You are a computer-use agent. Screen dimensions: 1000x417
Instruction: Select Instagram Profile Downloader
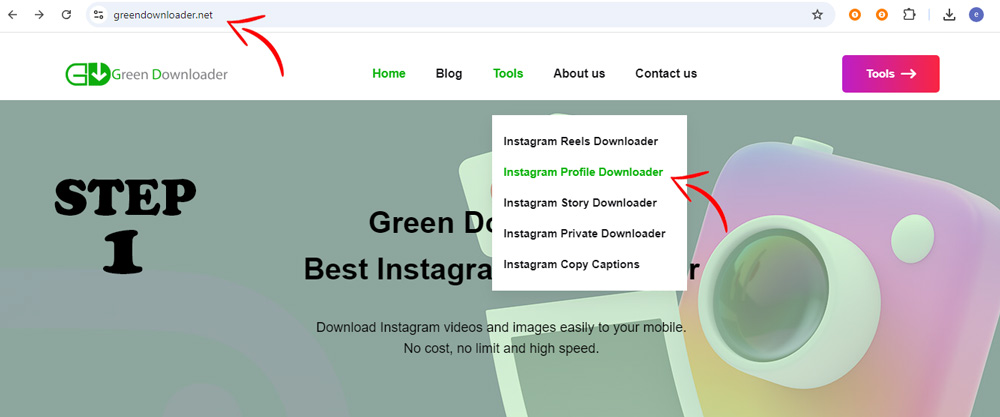point(583,172)
